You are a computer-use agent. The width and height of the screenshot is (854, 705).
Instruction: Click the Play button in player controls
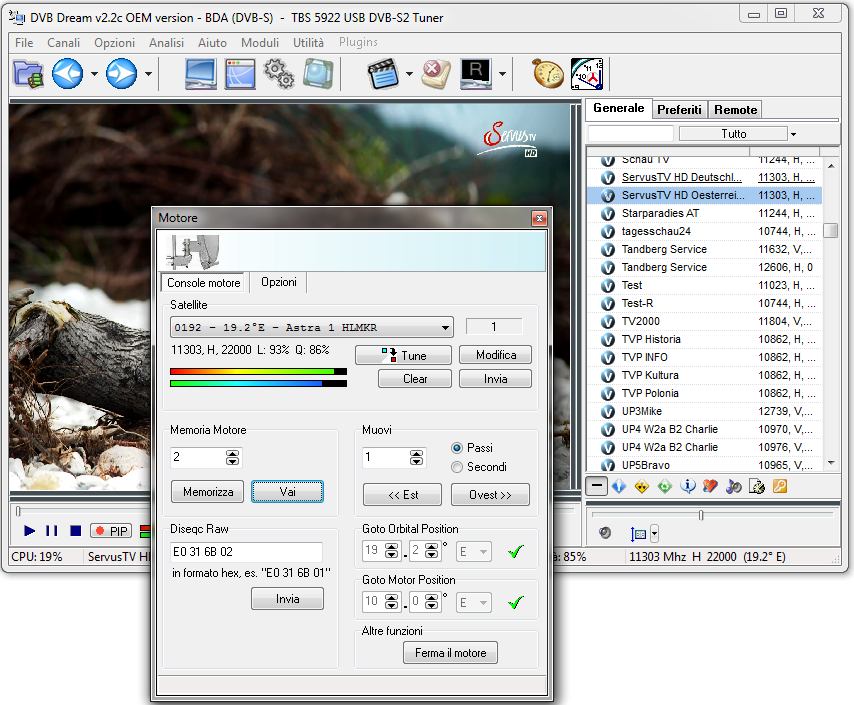pos(29,531)
